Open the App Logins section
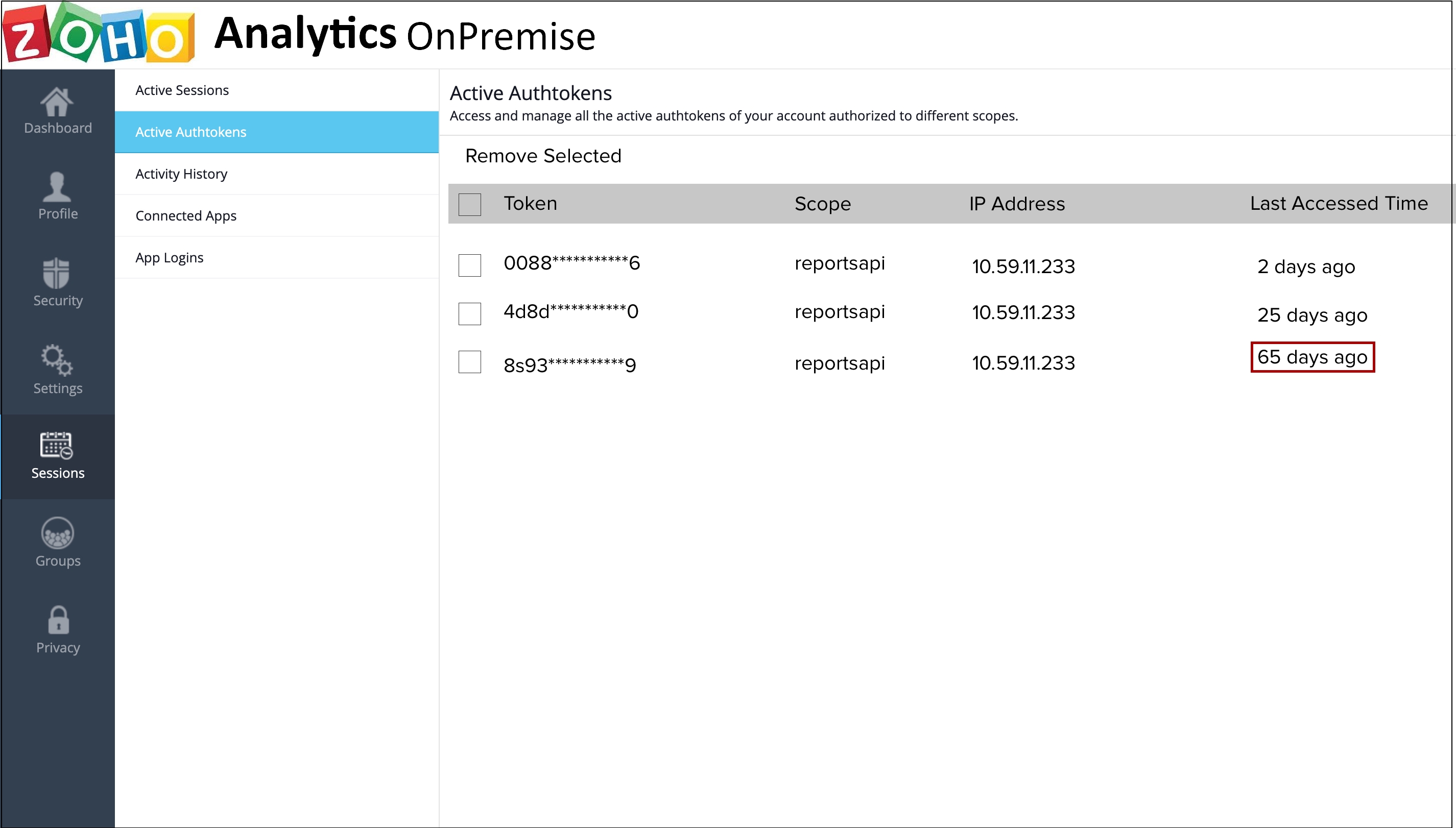Viewport: 1456px width, 828px height. pyautogui.click(x=169, y=258)
